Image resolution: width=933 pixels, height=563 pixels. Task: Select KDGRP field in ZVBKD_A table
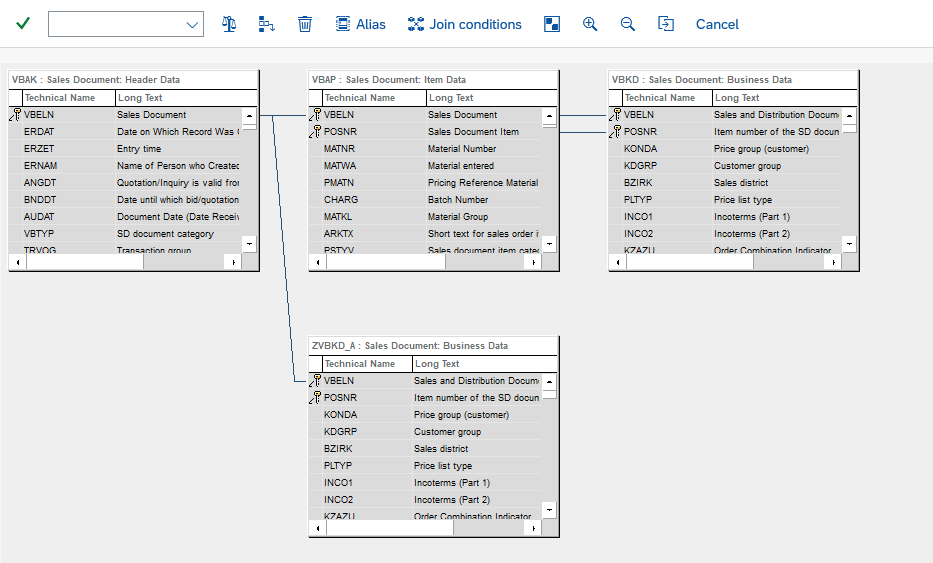(425, 431)
